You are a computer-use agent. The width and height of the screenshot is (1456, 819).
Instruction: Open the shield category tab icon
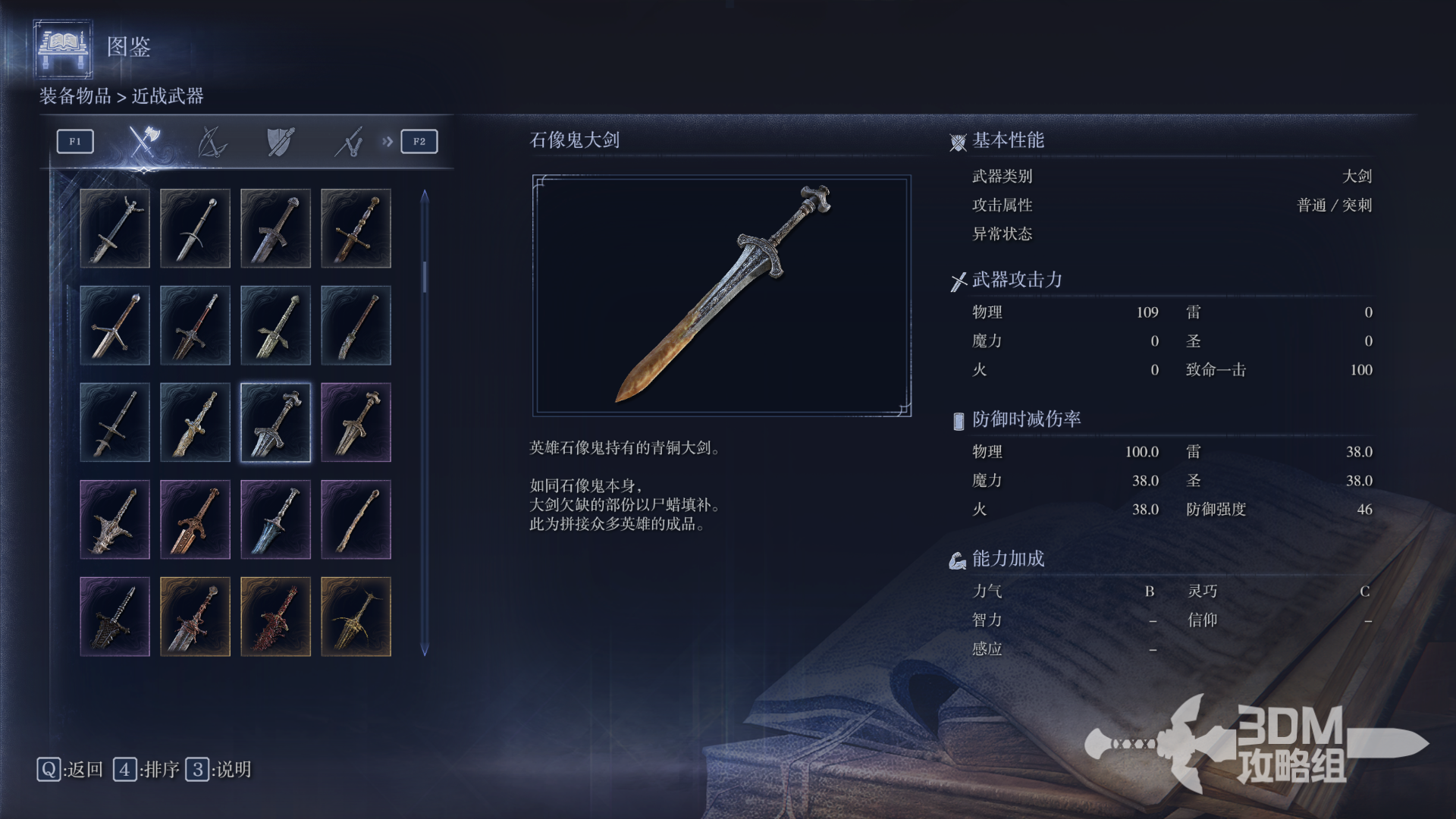pos(281,141)
